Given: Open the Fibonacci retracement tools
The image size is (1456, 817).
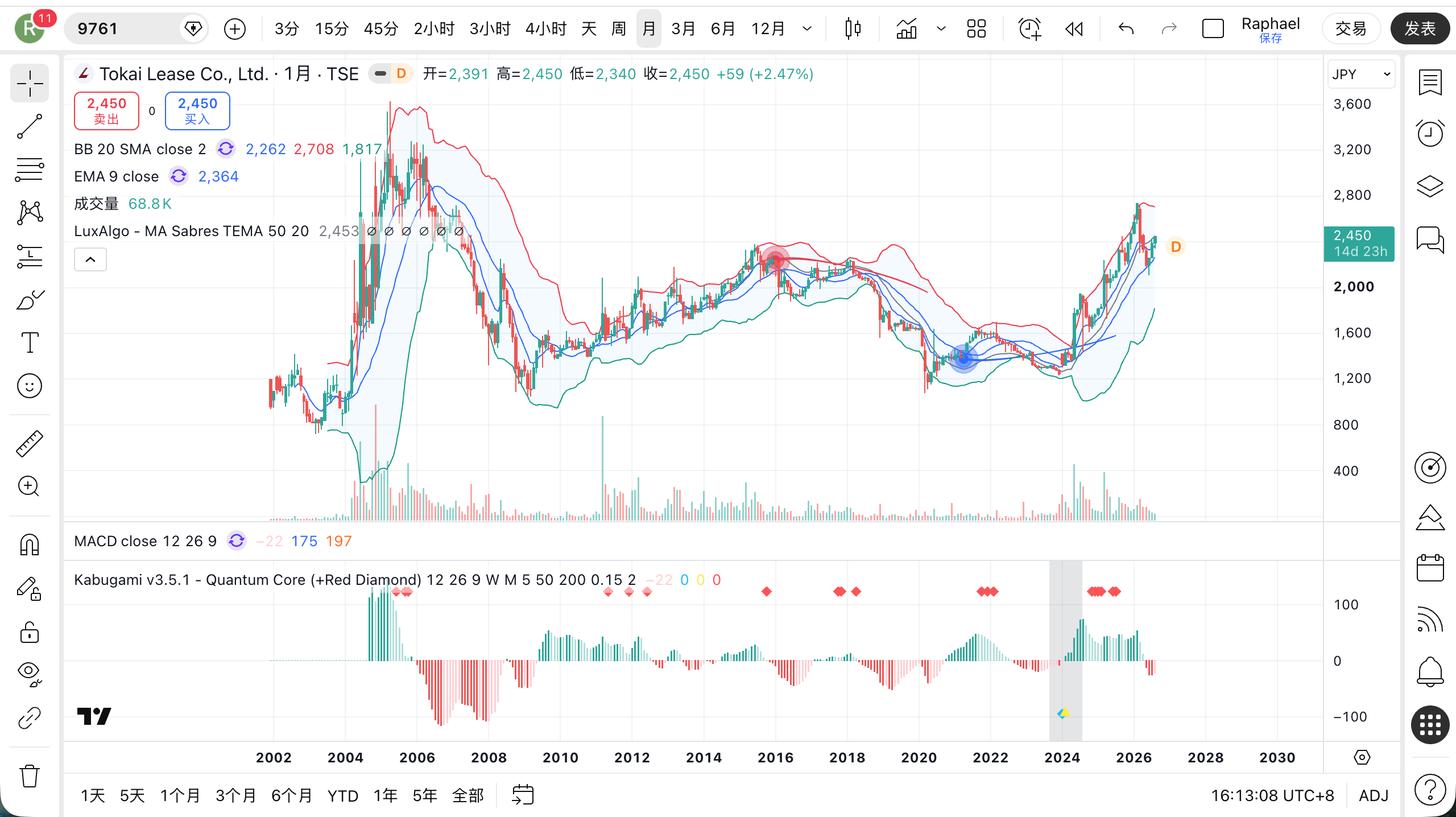Looking at the screenshot, I should click(30, 170).
